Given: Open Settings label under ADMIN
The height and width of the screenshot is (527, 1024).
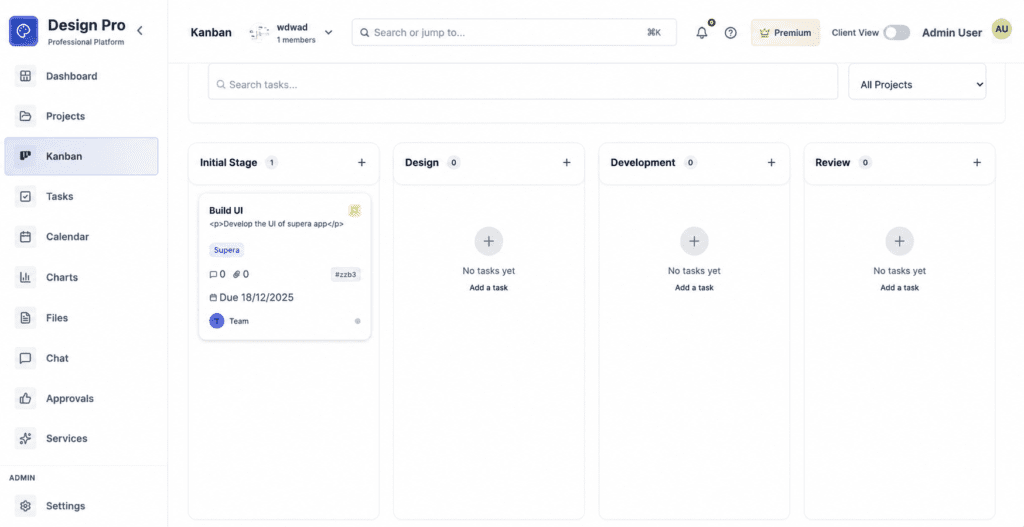Looking at the screenshot, I should pyautogui.click(x=65, y=506).
